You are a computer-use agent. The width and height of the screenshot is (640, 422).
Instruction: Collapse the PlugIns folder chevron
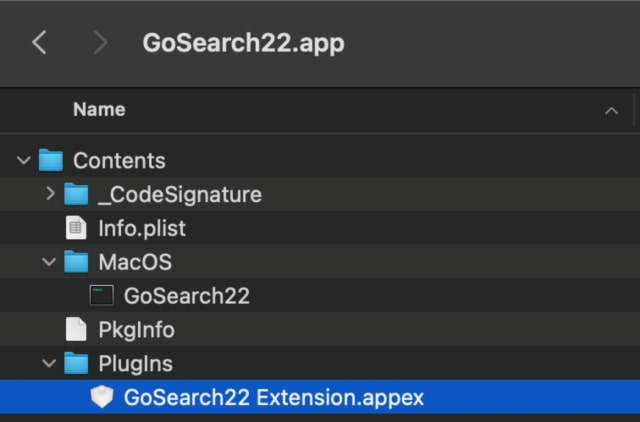click(x=49, y=363)
